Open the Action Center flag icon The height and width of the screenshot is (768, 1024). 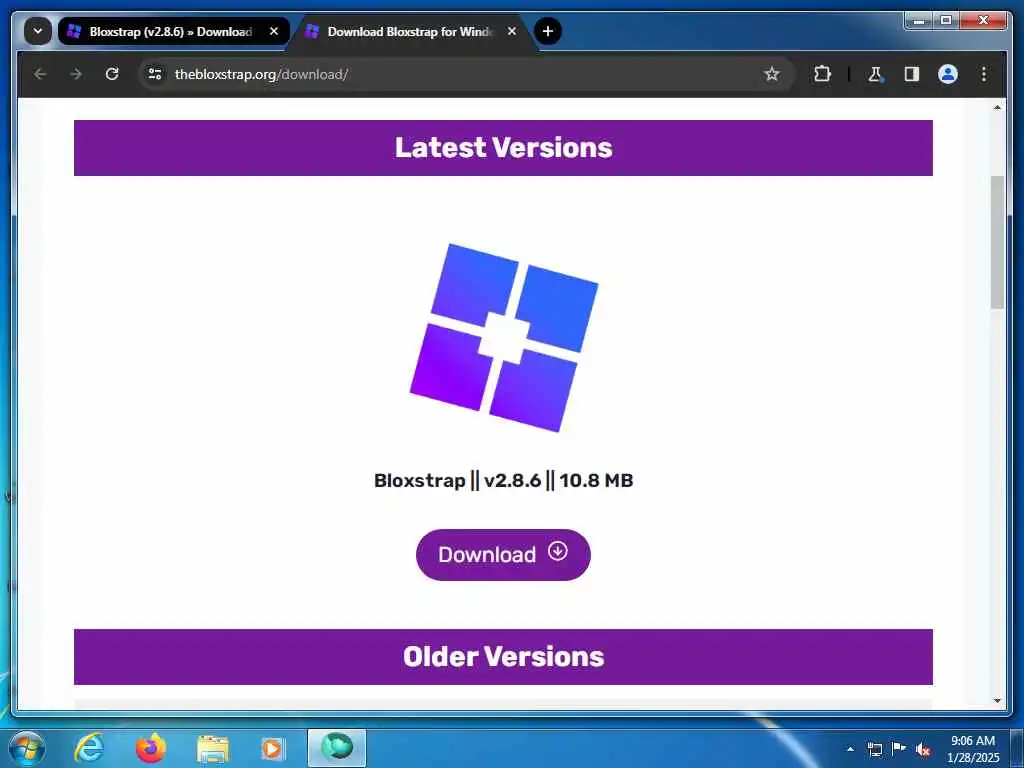(899, 748)
